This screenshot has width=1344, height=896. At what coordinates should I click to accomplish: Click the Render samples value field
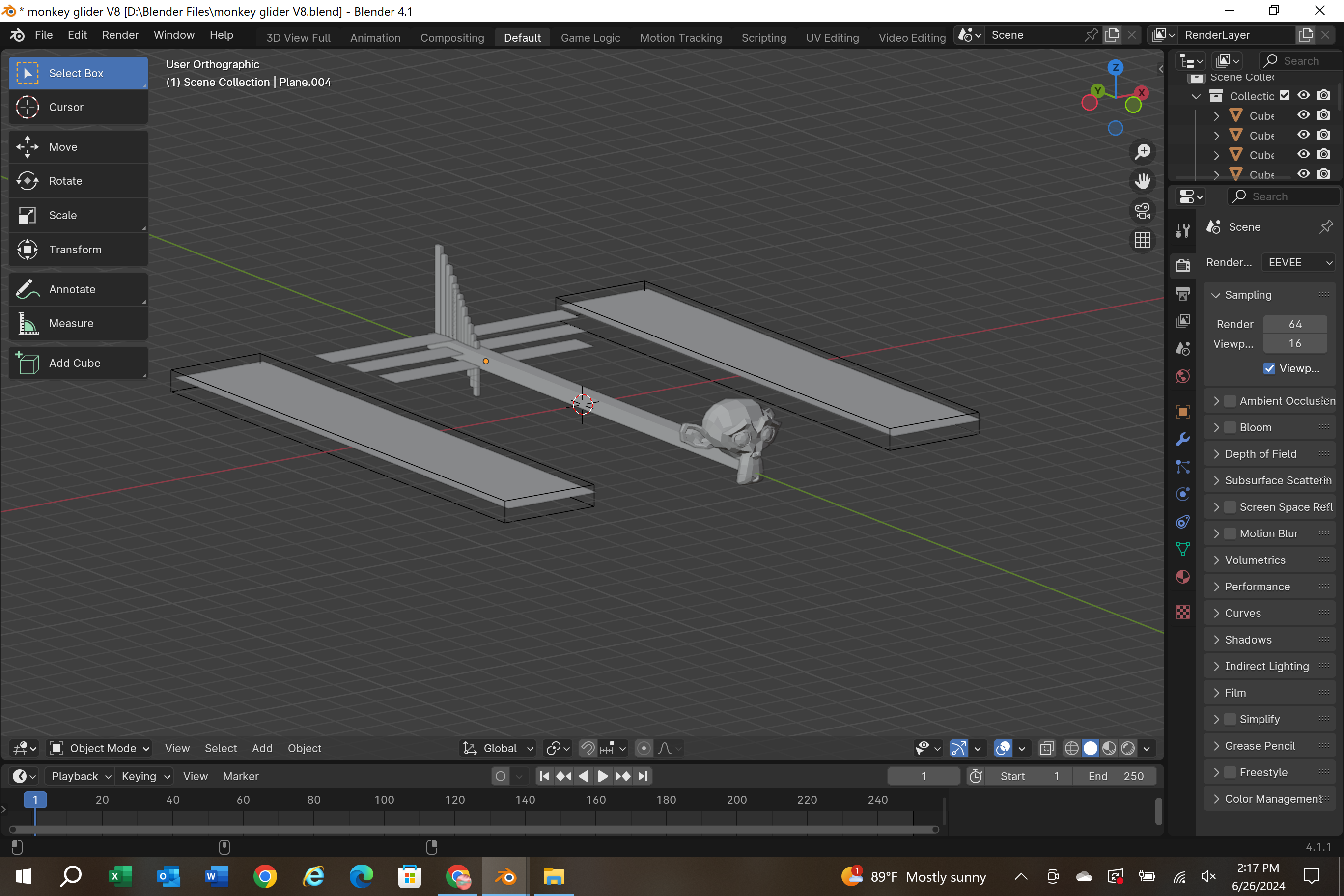click(x=1295, y=325)
